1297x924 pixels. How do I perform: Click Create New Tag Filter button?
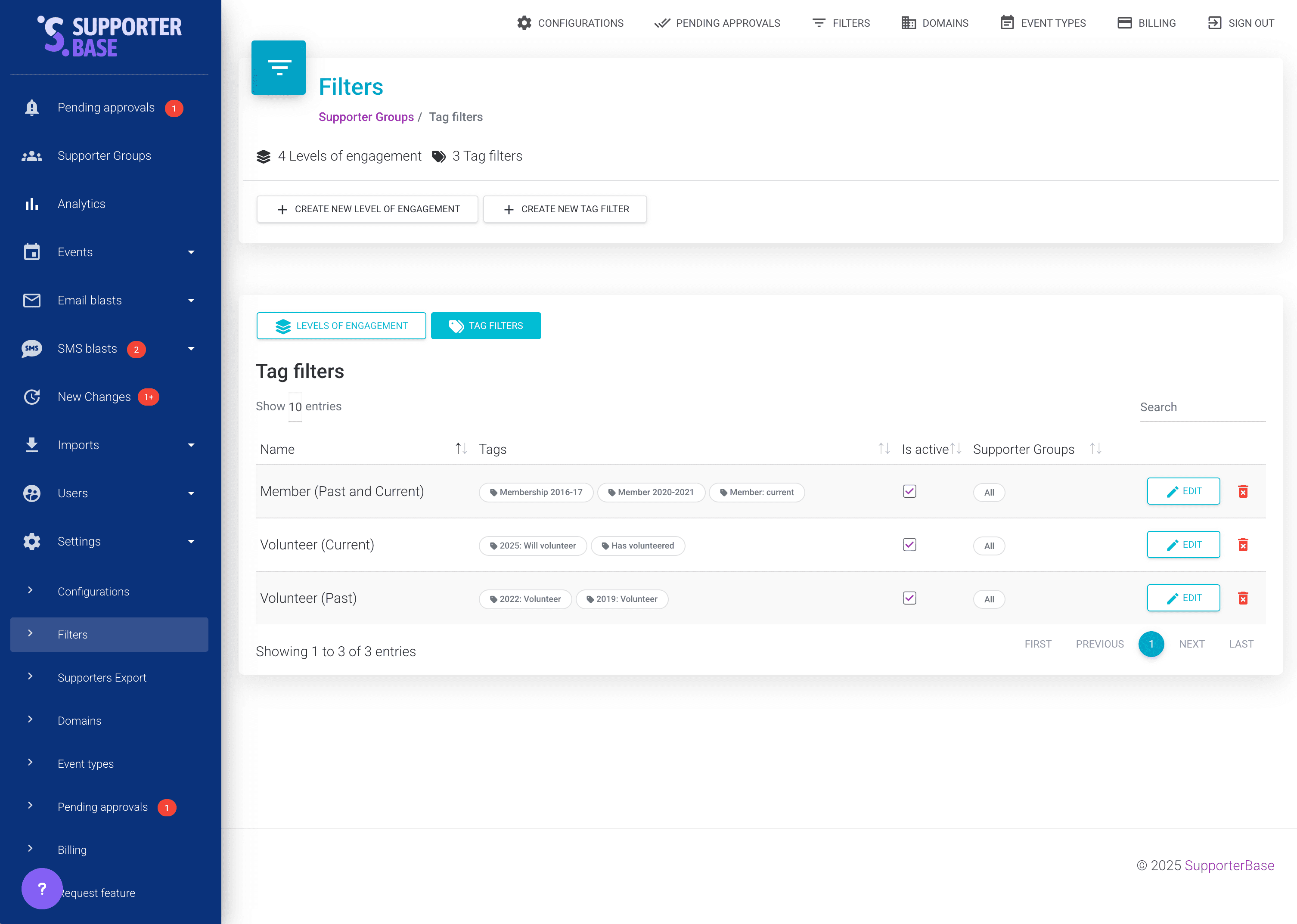coord(565,209)
